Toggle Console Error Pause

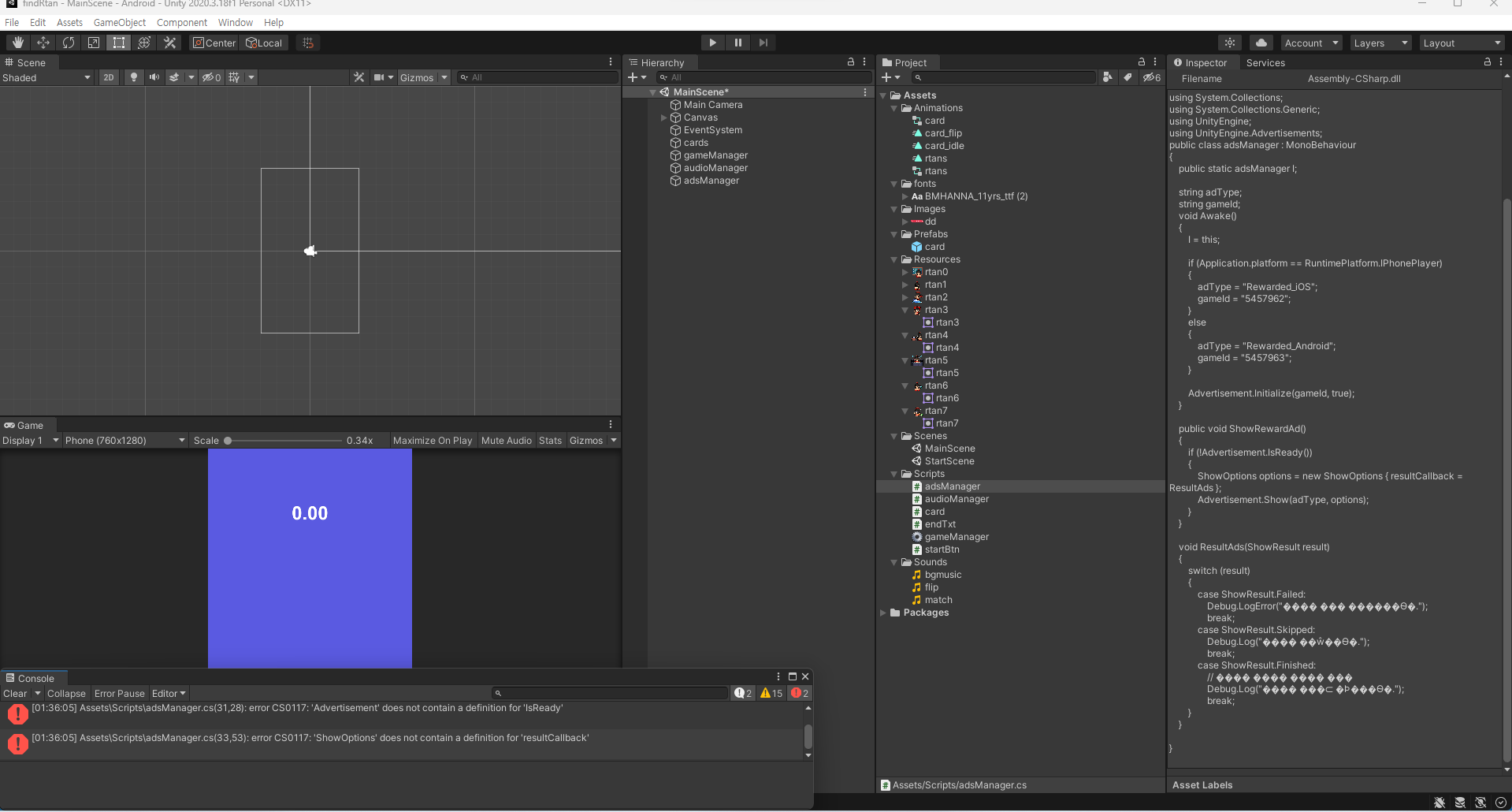pyautogui.click(x=120, y=694)
